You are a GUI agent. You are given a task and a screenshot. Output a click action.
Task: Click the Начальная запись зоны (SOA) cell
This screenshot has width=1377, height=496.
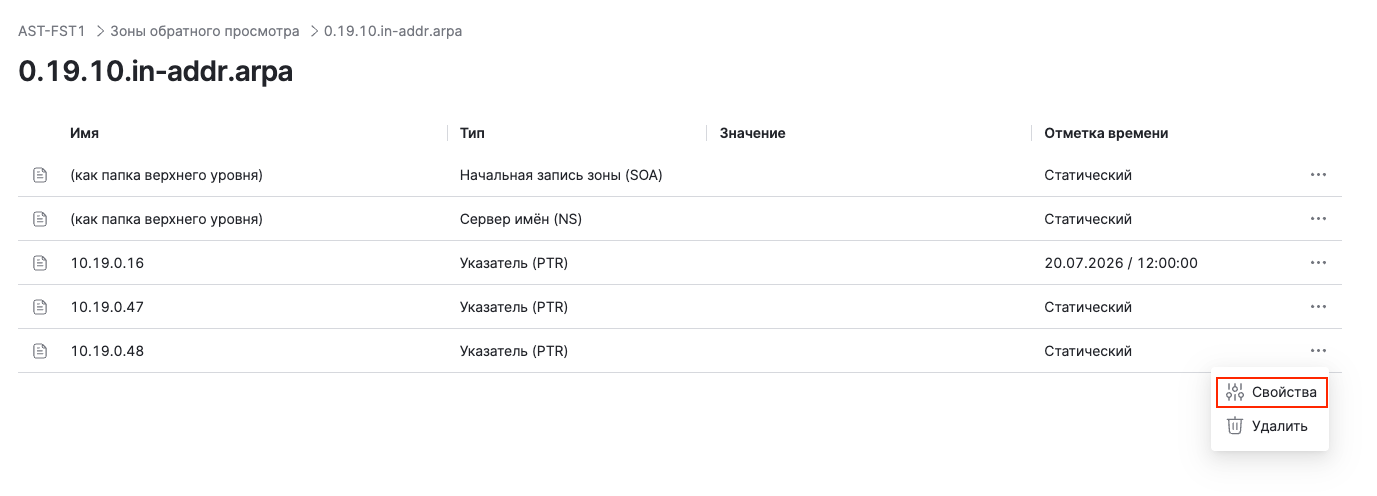(x=561, y=175)
